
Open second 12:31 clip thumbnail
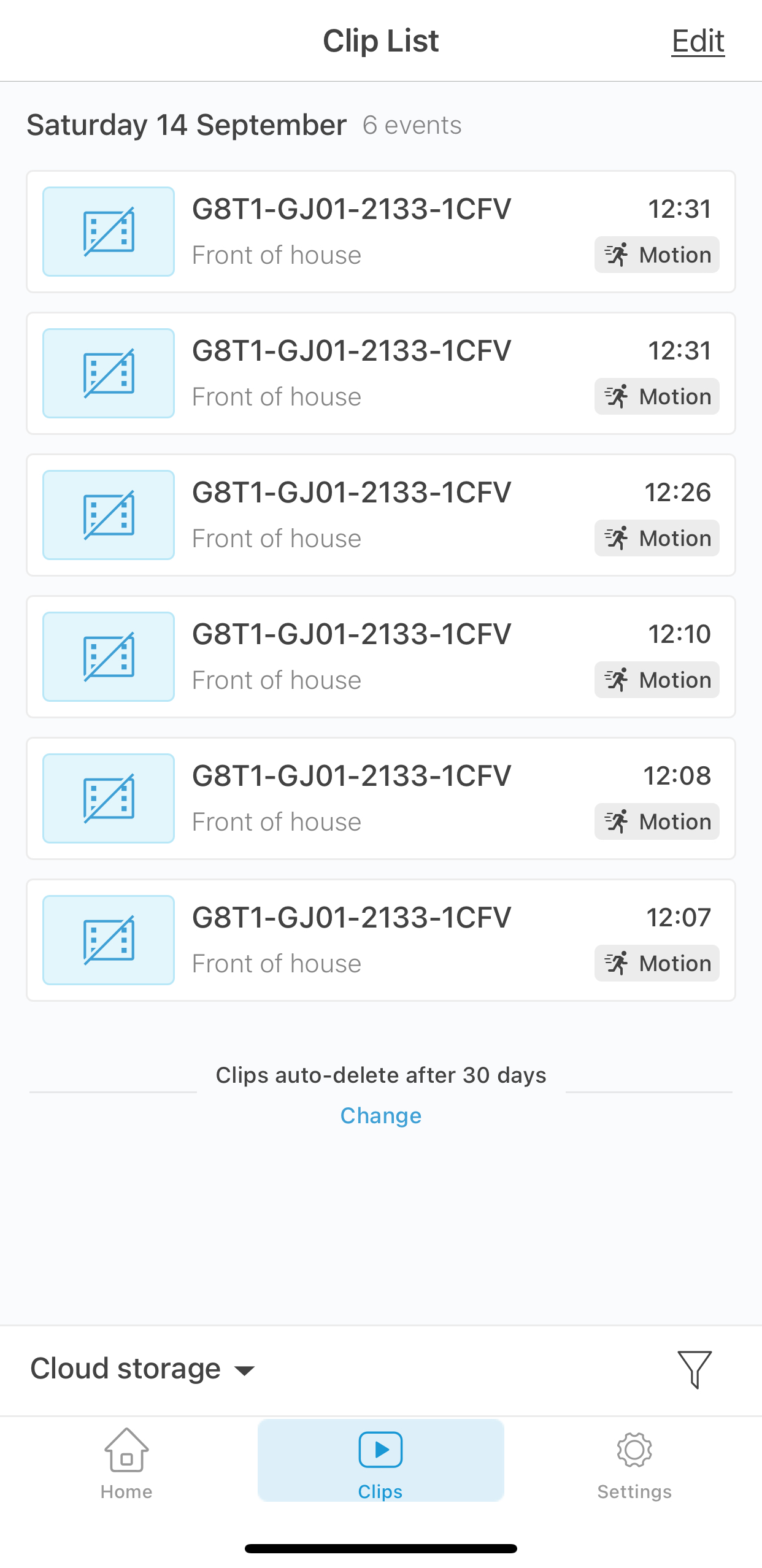pyautogui.click(x=109, y=373)
